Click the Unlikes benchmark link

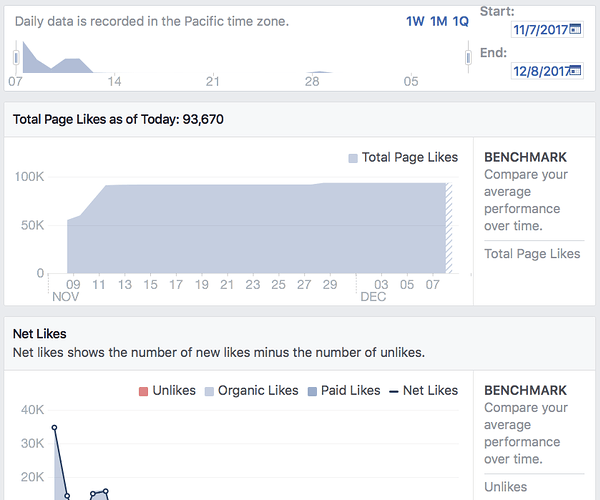click(505, 487)
